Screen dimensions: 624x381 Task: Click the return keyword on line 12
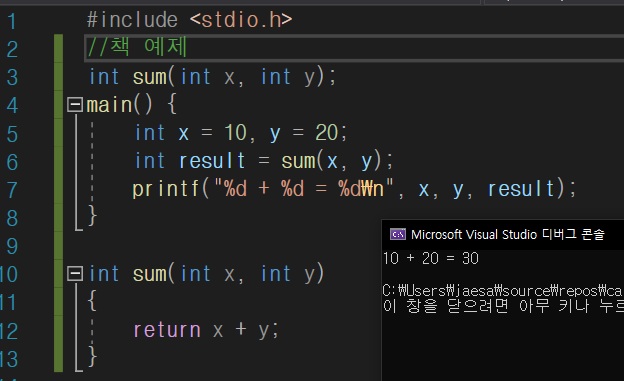(167, 330)
